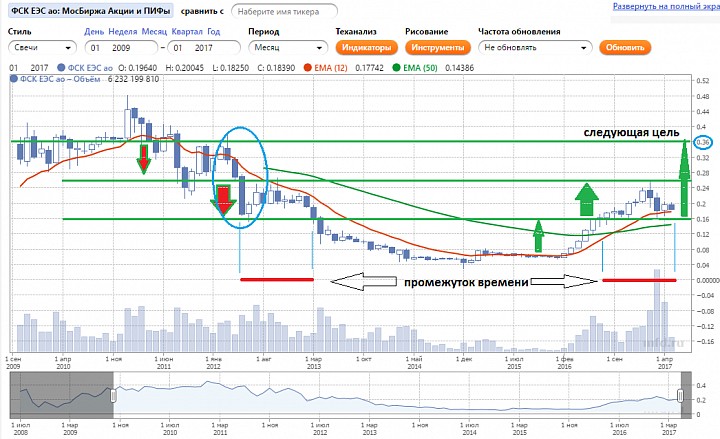Click the close price C: 0.18390
Viewport: 720px width, 439px height.
coord(276,68)
